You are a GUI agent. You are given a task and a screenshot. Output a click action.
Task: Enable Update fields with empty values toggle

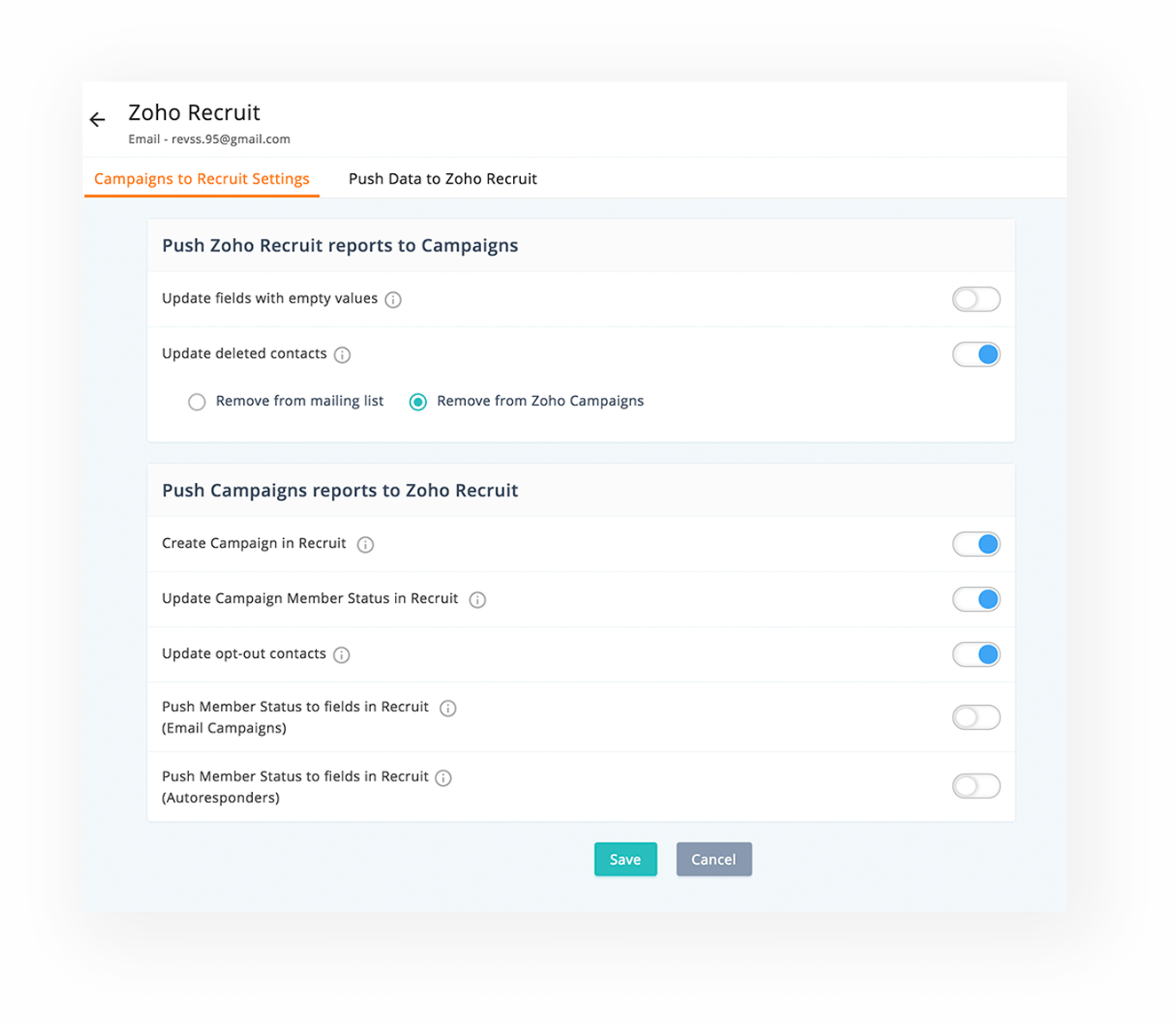(x=976, y=299)
